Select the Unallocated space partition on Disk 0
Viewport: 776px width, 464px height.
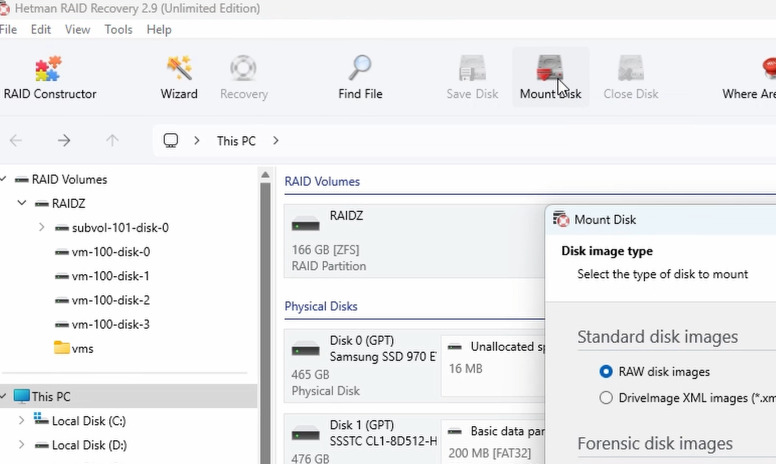tap(493, 364)
